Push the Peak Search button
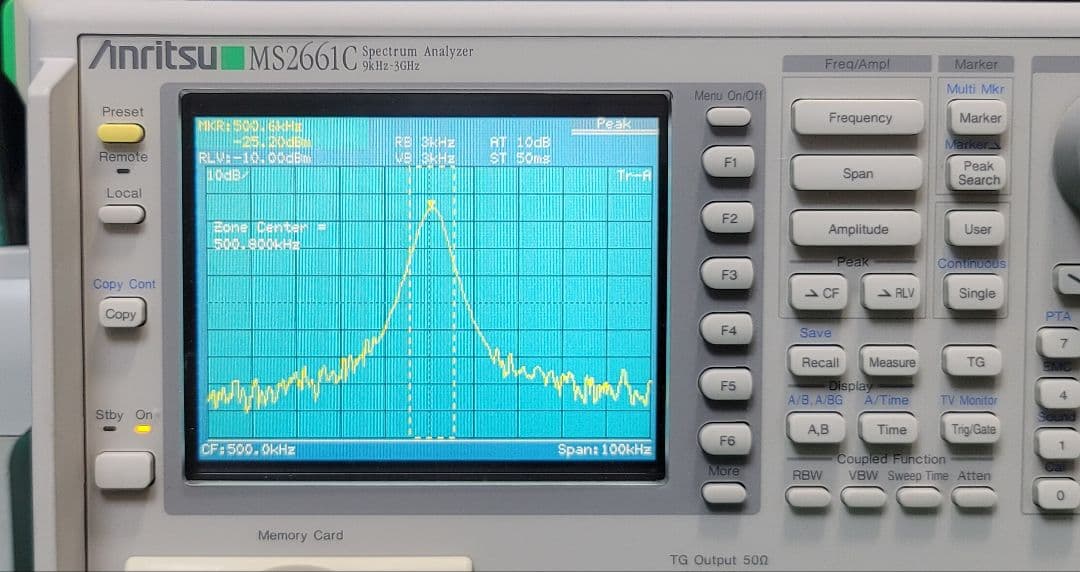 click(976, 173)
